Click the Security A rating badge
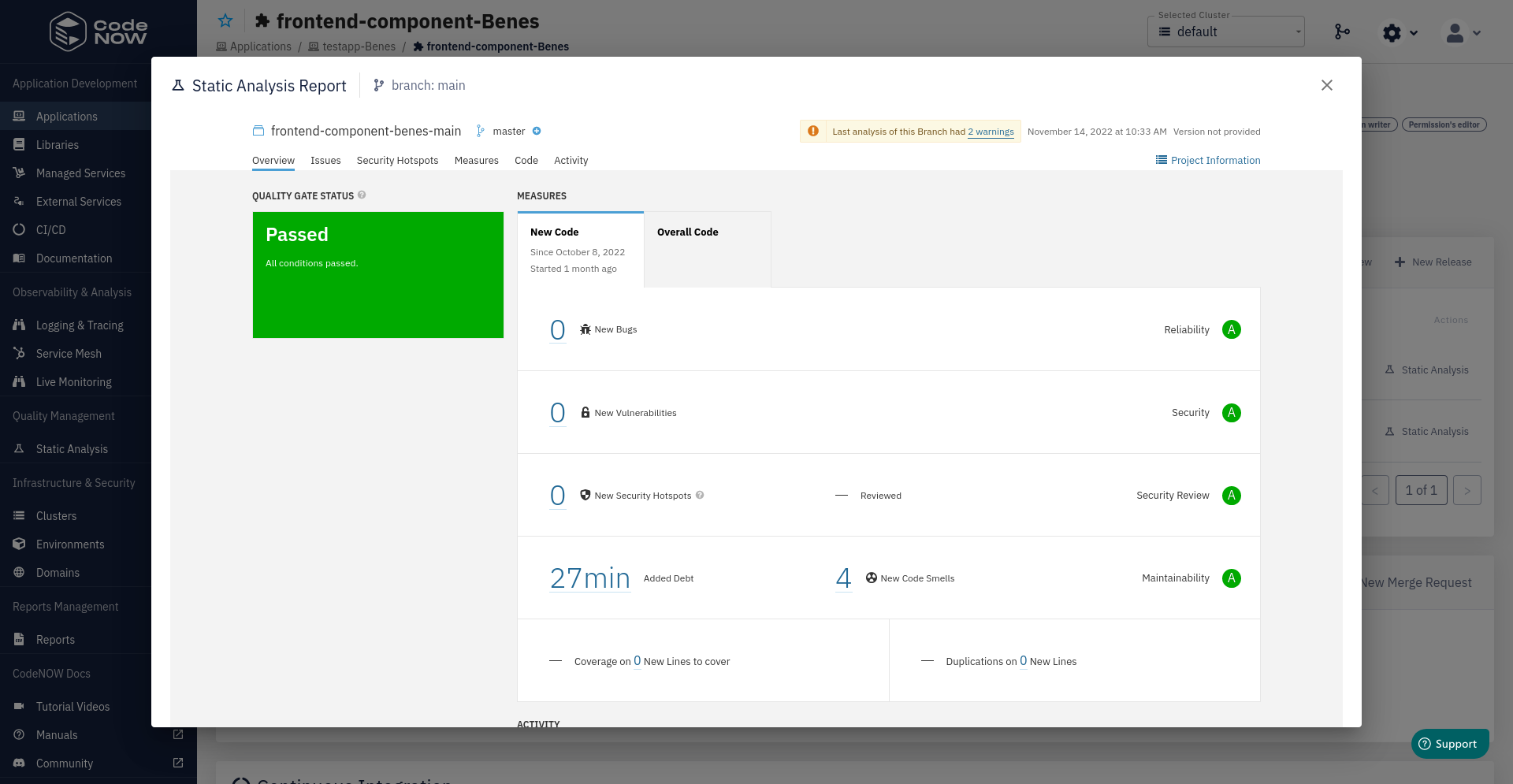 point(1232,412)
